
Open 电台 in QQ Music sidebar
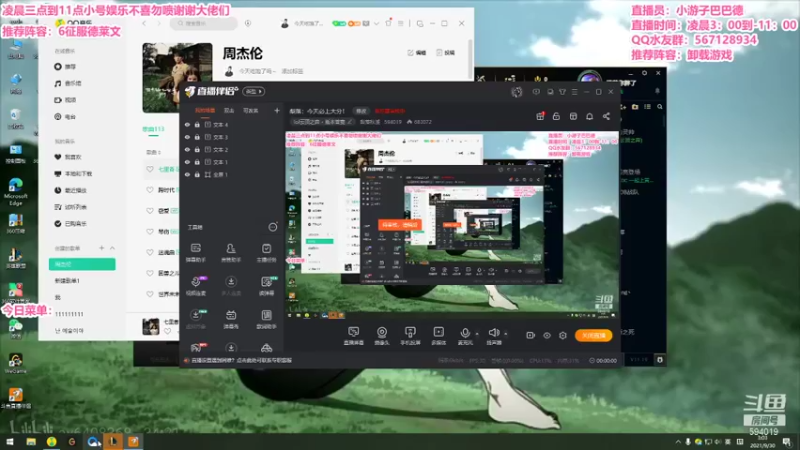click(65, 117)
